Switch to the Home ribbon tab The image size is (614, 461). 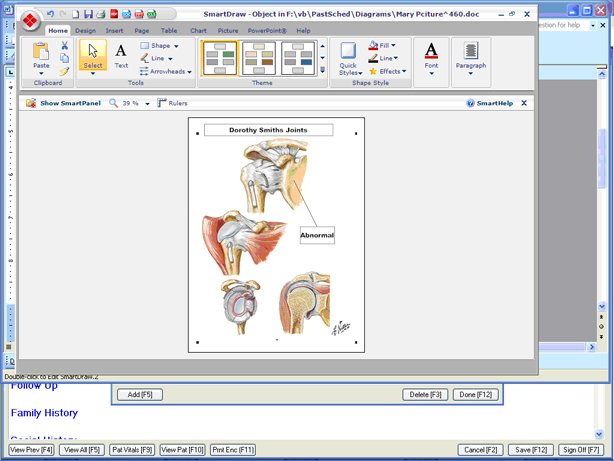click(58, 31)
